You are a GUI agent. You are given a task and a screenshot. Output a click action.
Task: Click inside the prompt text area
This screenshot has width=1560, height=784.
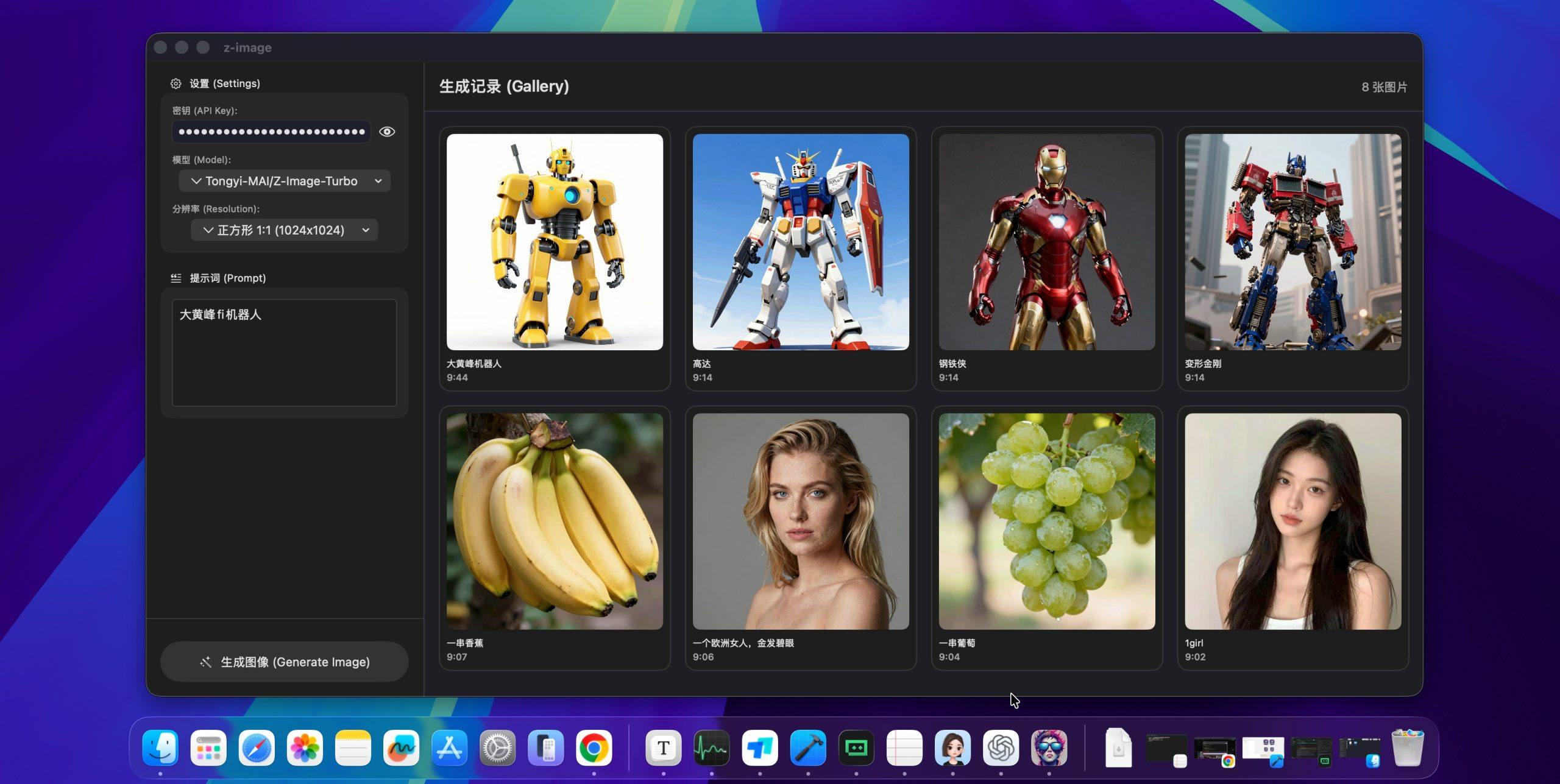point(285,353)
